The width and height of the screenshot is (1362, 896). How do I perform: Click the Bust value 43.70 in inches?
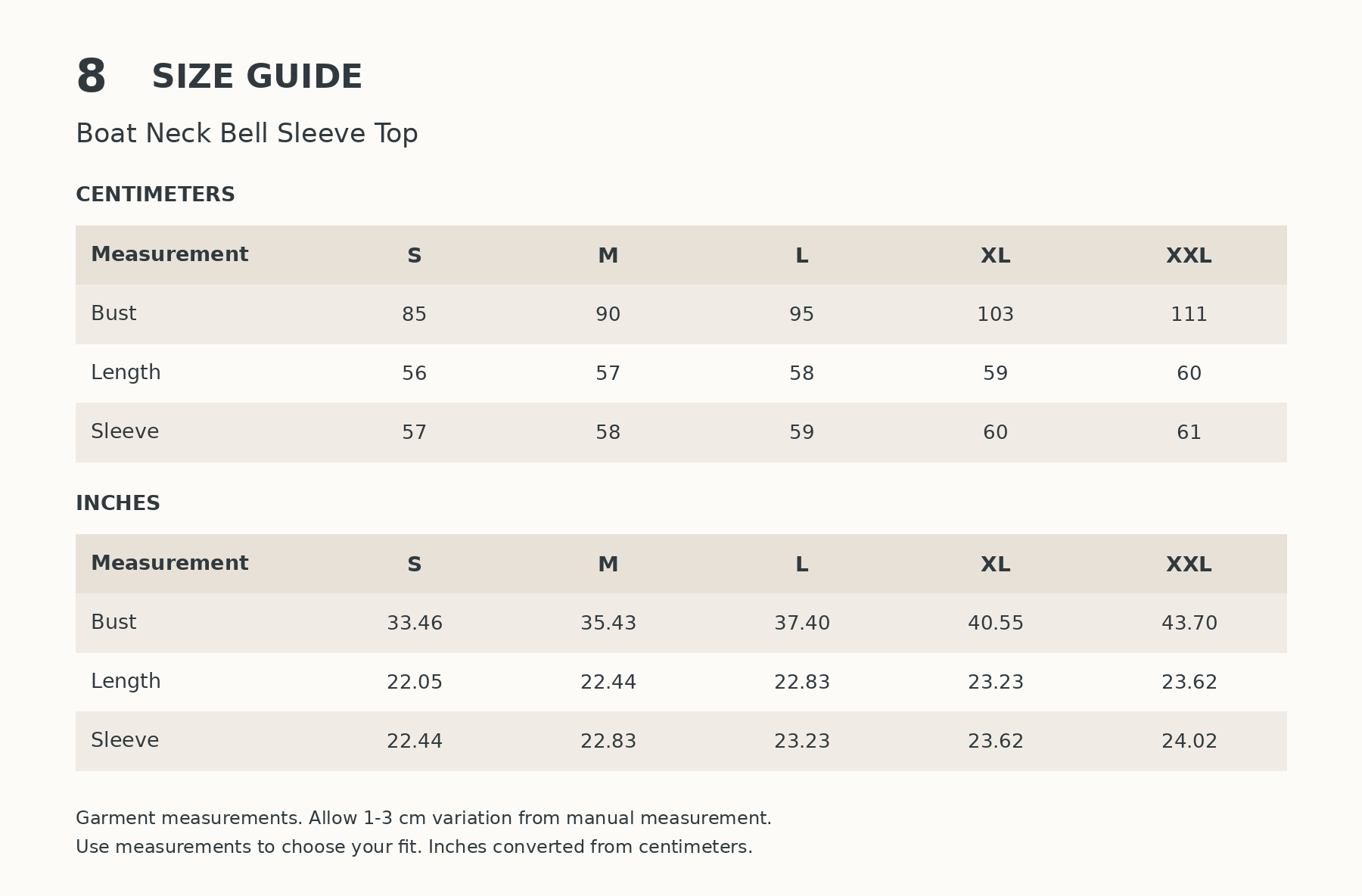pos(1189,624)
